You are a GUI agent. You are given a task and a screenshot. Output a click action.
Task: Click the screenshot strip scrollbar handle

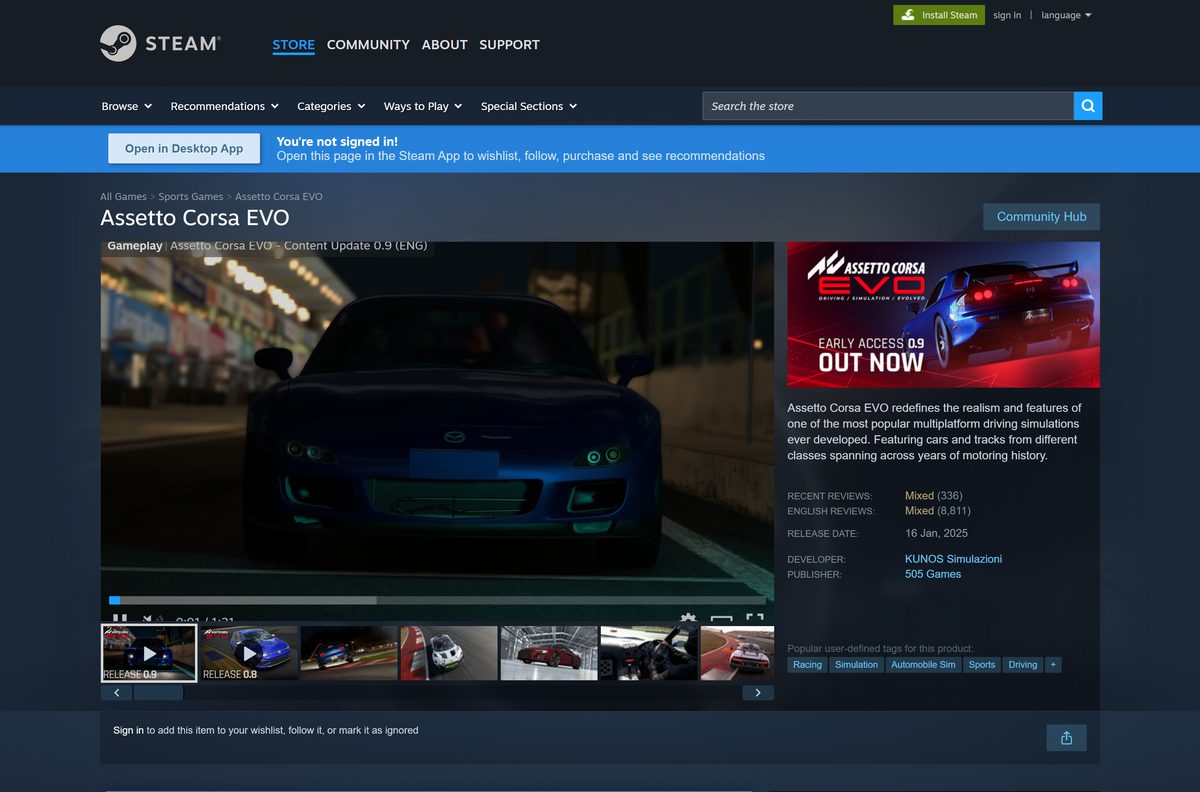click(158, 692)
